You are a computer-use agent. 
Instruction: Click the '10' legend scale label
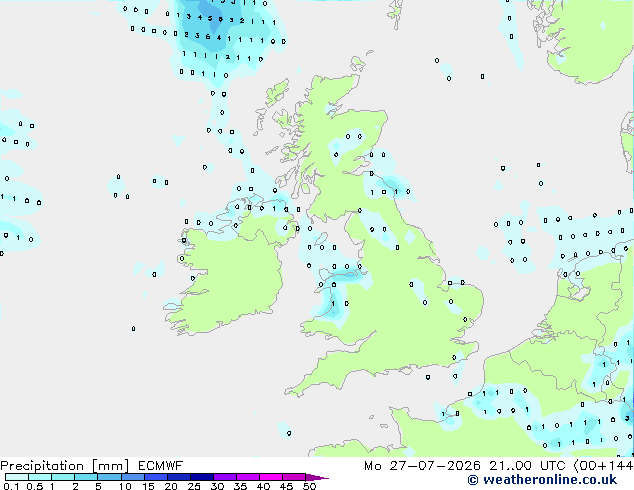tap(125, 486)
